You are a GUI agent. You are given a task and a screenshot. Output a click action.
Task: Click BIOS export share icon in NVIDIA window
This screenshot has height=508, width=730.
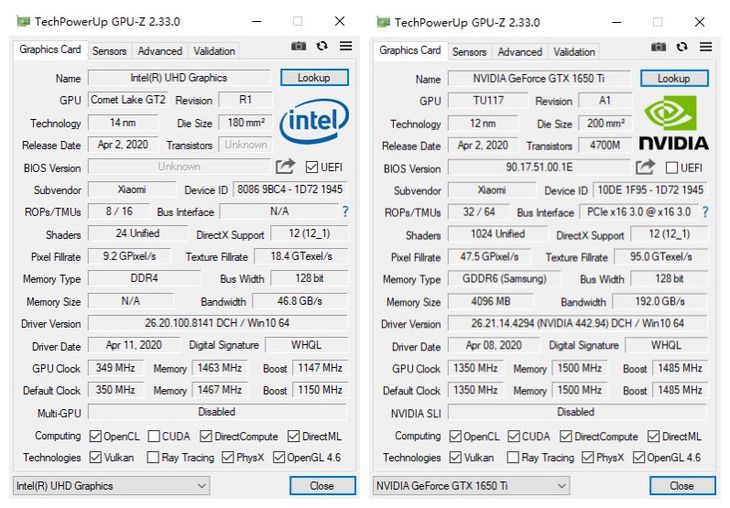click(x=645, y=167)
